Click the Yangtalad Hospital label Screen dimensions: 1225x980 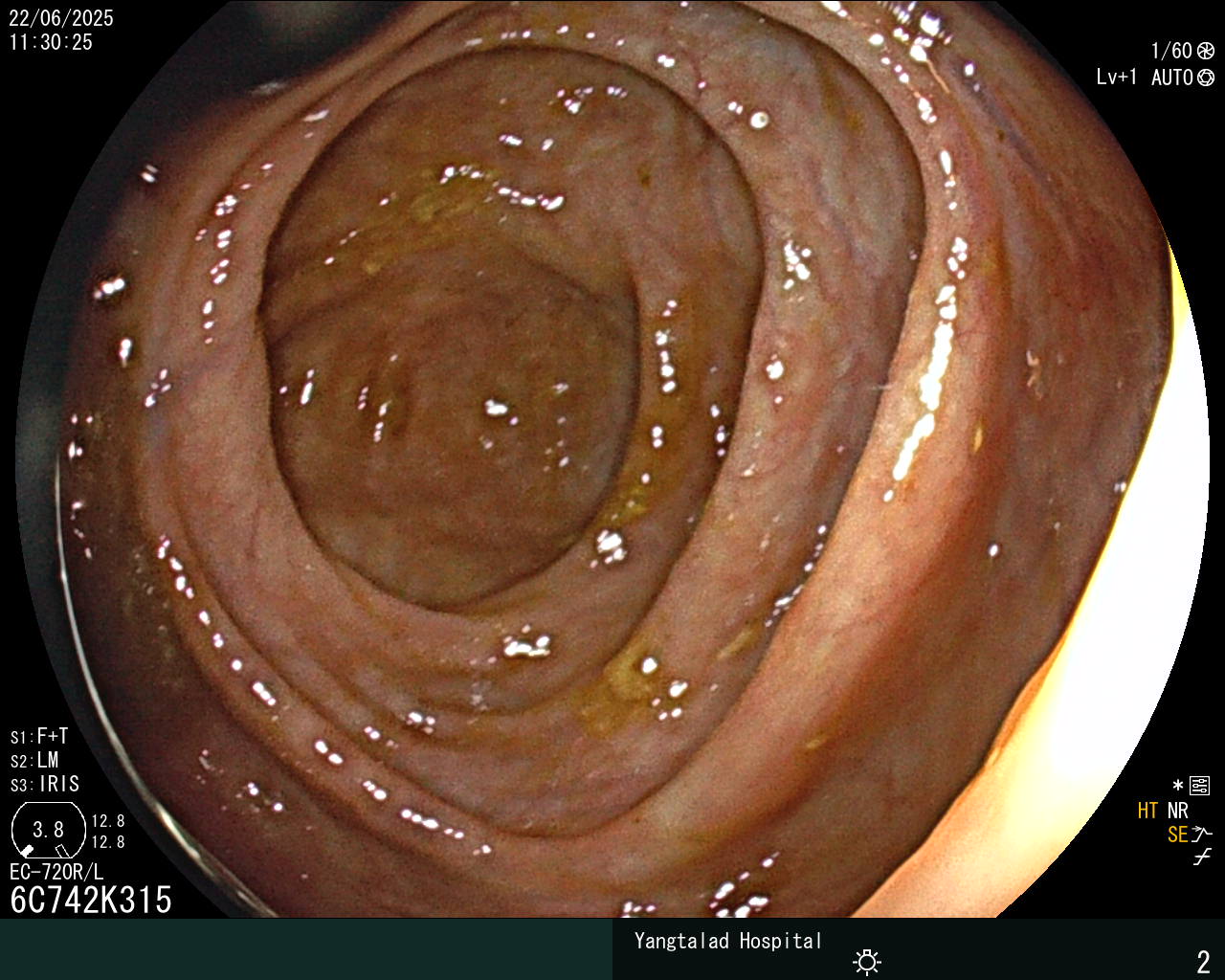(728, 941)
